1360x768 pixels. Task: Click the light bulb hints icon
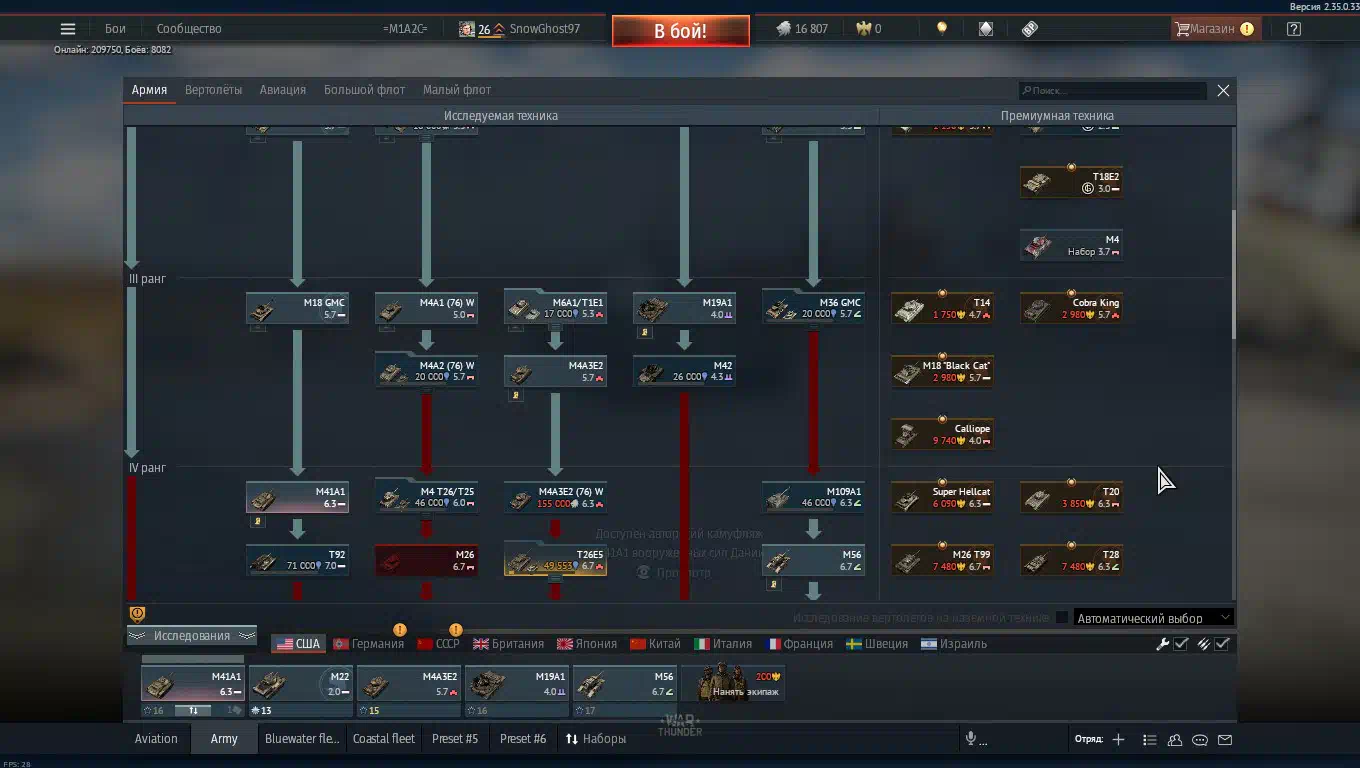[x=941, y=29]
